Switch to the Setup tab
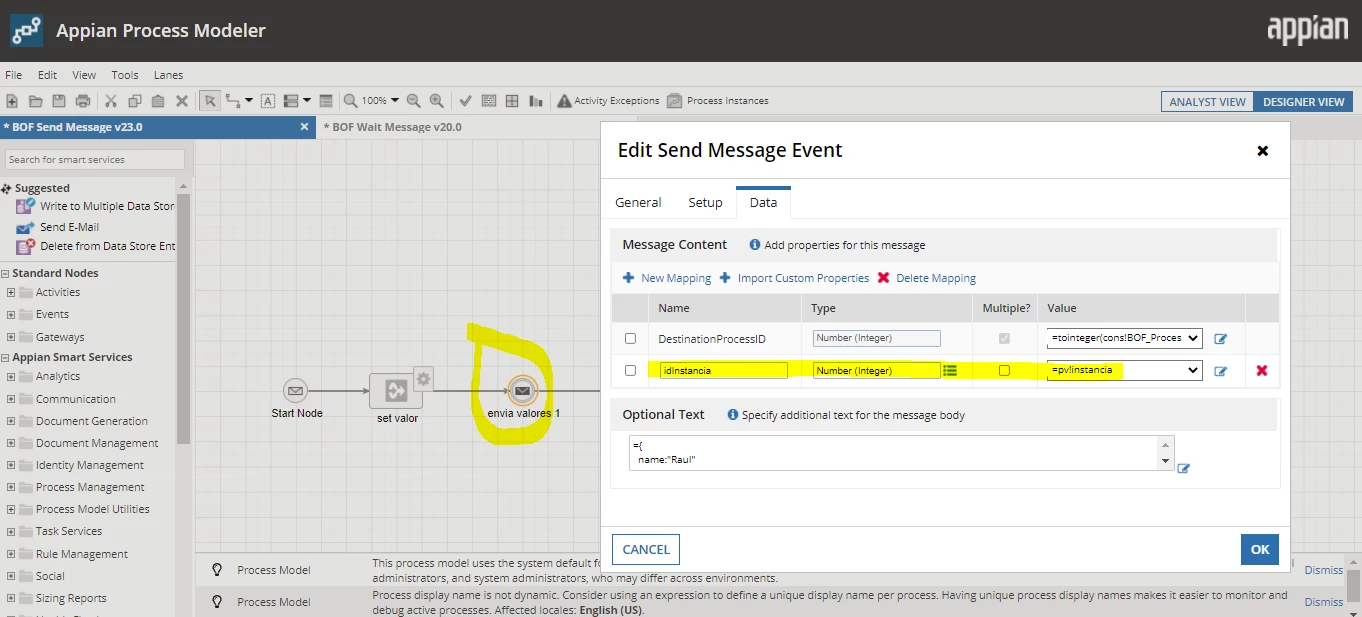1362x617 pixels. [705, 202]
